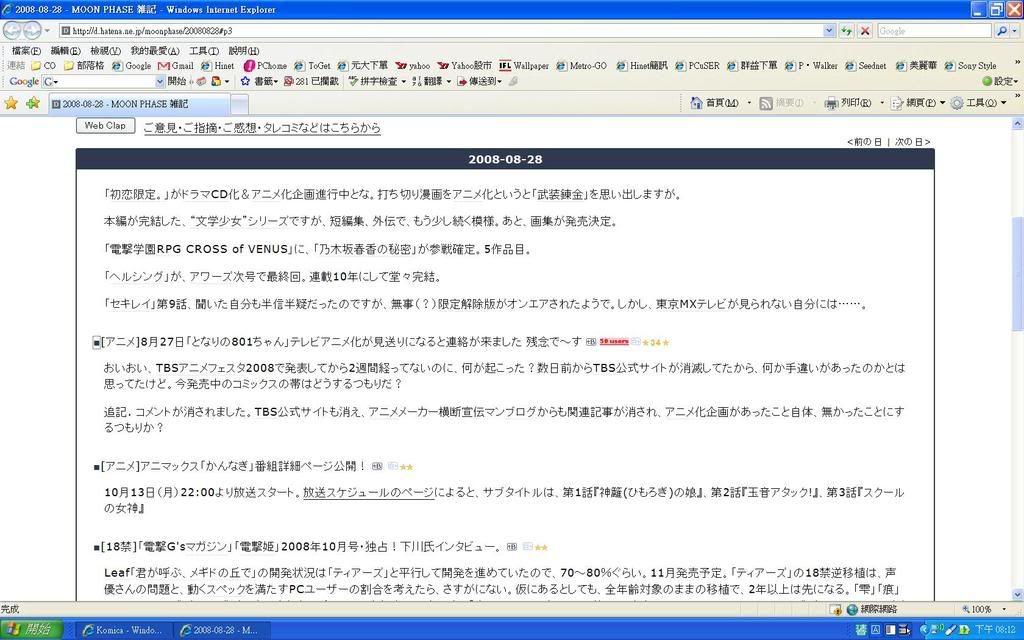Open the CO favorites folder
Screen dimensions: 1024x640
(44, 66)
